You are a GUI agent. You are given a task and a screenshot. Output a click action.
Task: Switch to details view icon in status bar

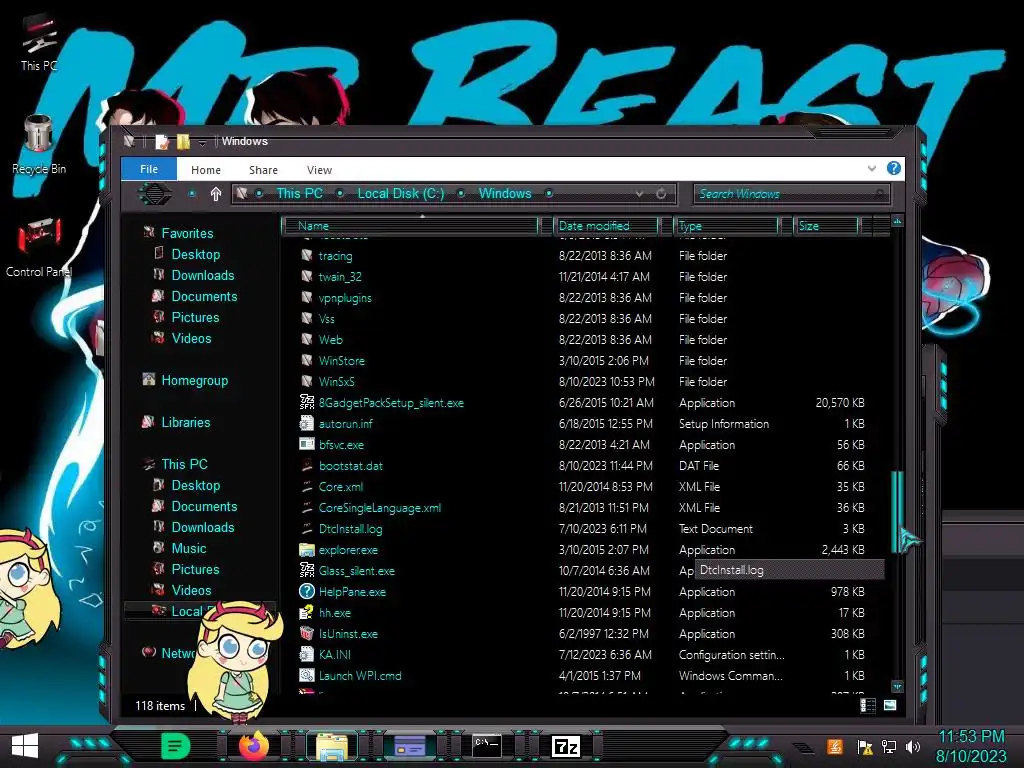pyautogui.click(x=868, y=705)
